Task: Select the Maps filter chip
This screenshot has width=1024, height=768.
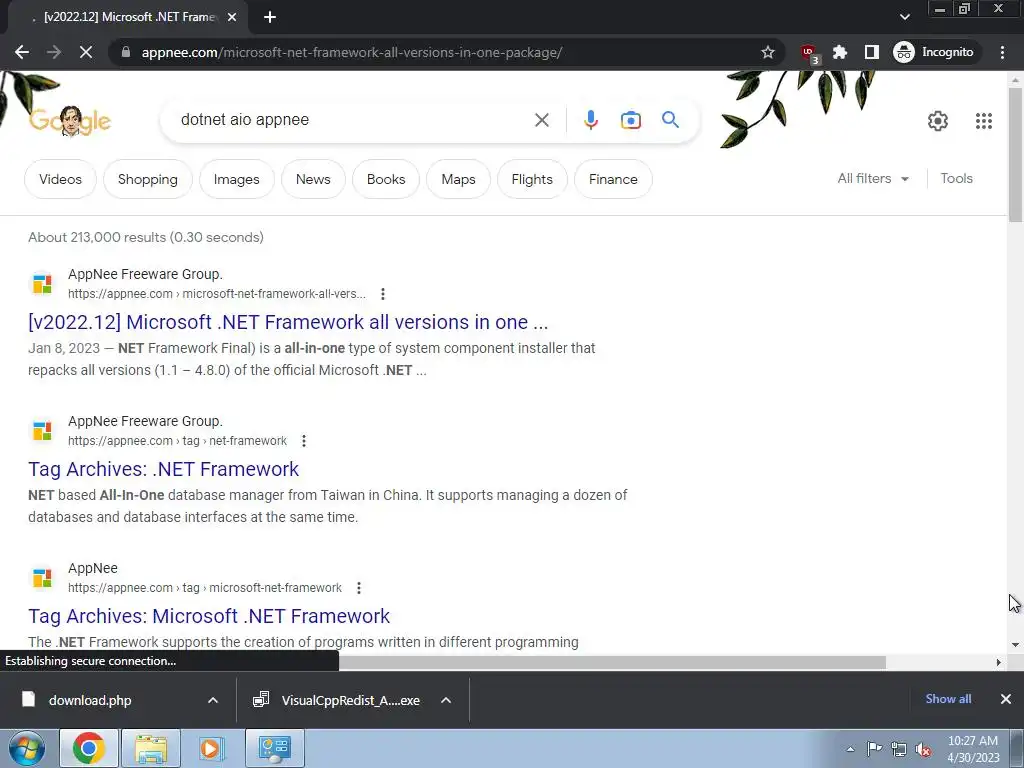Action: tap(458, 179)
